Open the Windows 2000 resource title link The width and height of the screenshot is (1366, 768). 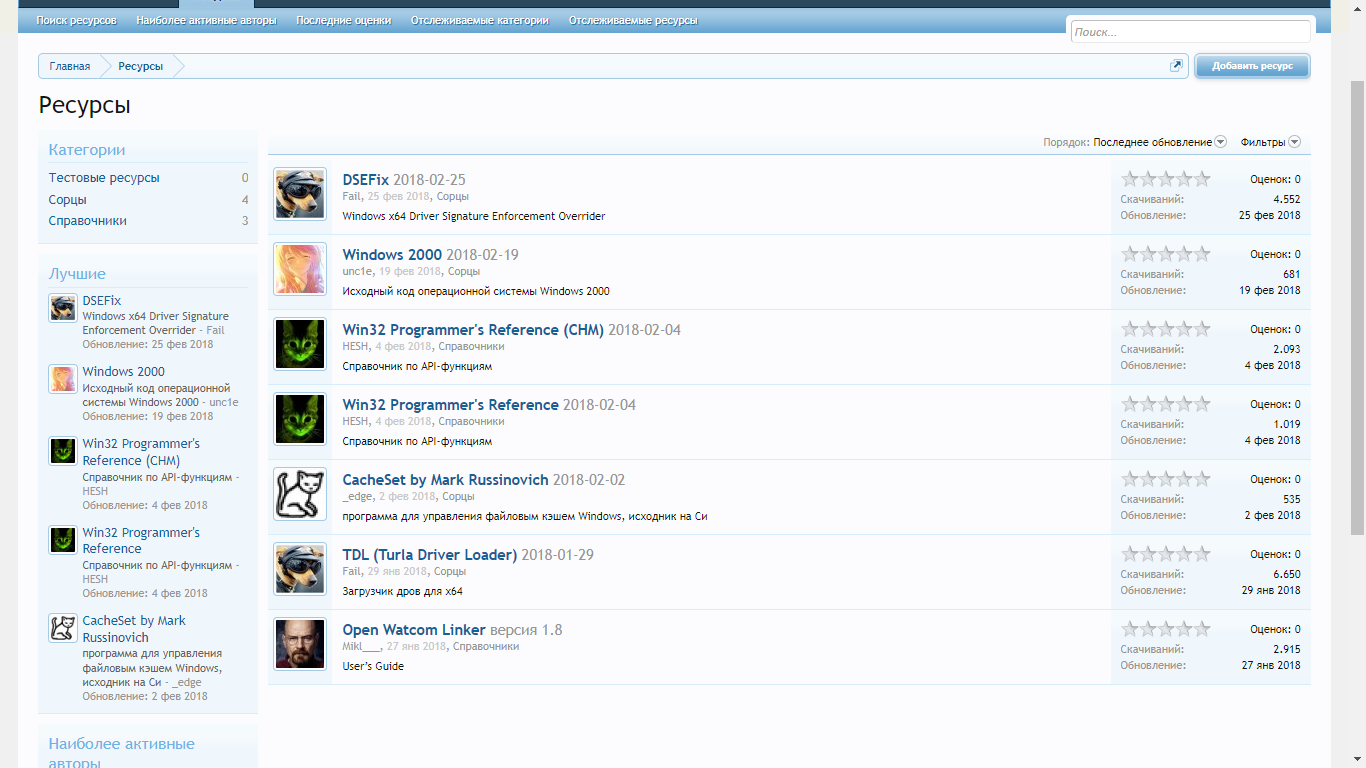(x=392, y=255)
